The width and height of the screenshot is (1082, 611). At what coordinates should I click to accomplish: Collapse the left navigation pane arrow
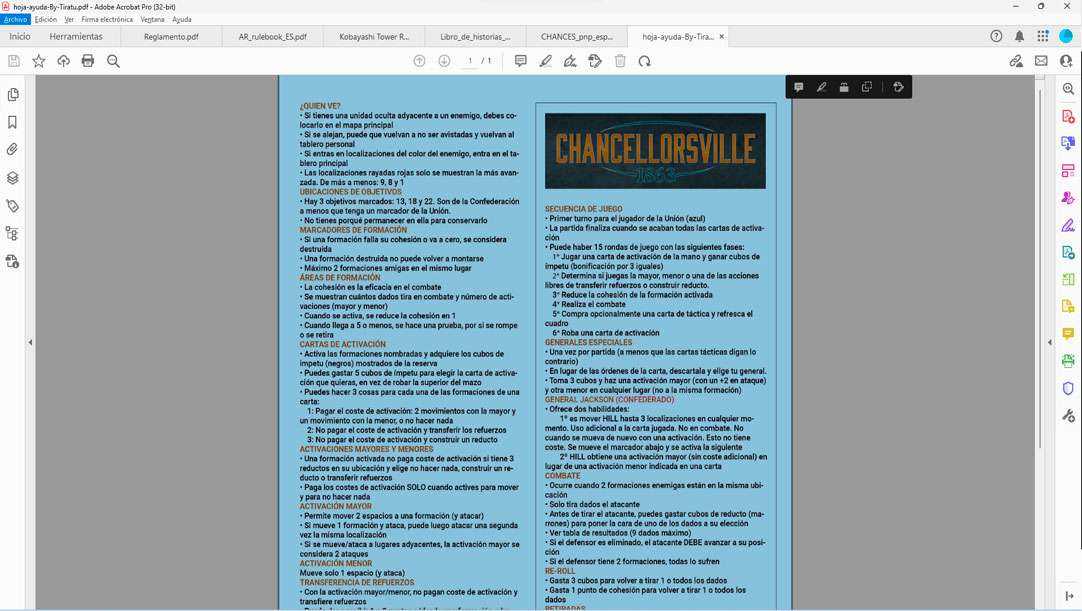[30, 343]
